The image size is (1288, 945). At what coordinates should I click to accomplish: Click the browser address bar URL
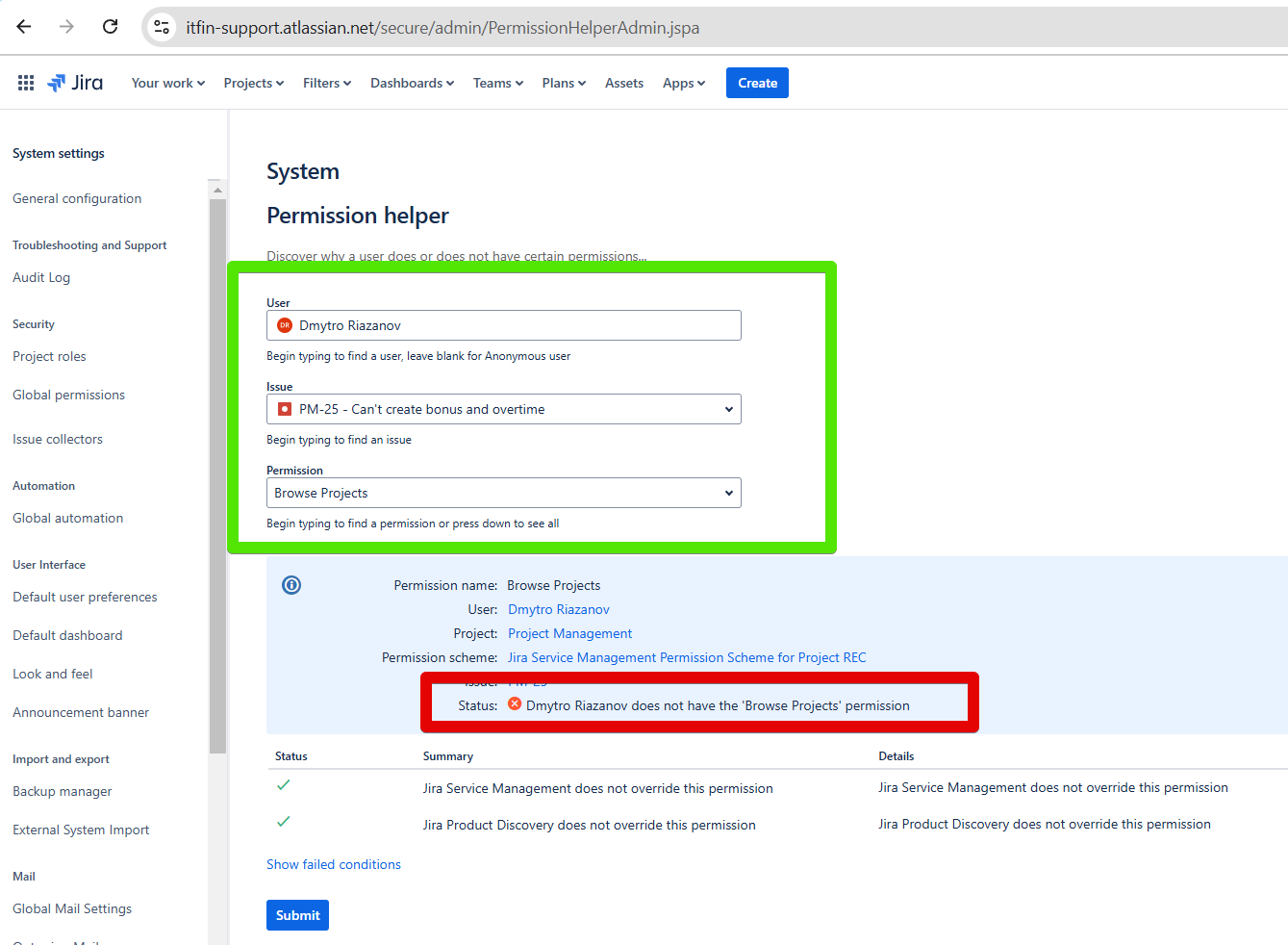pos(442,27)
